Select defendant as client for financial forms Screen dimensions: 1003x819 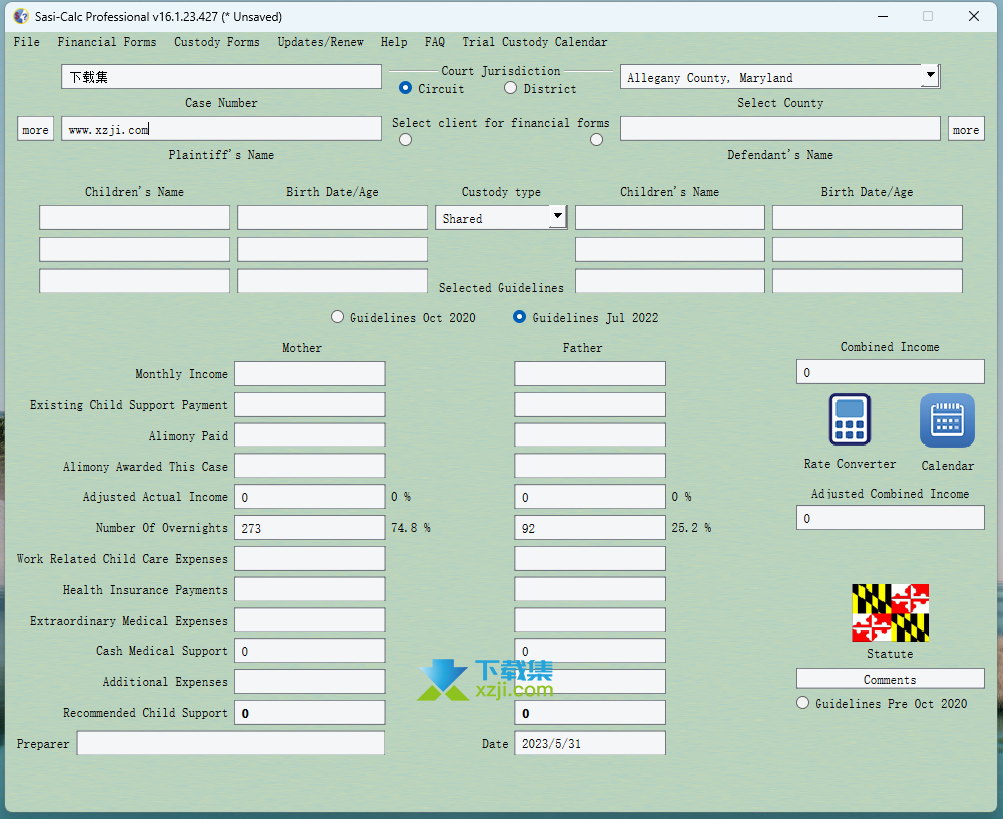(x=596, y=139)
